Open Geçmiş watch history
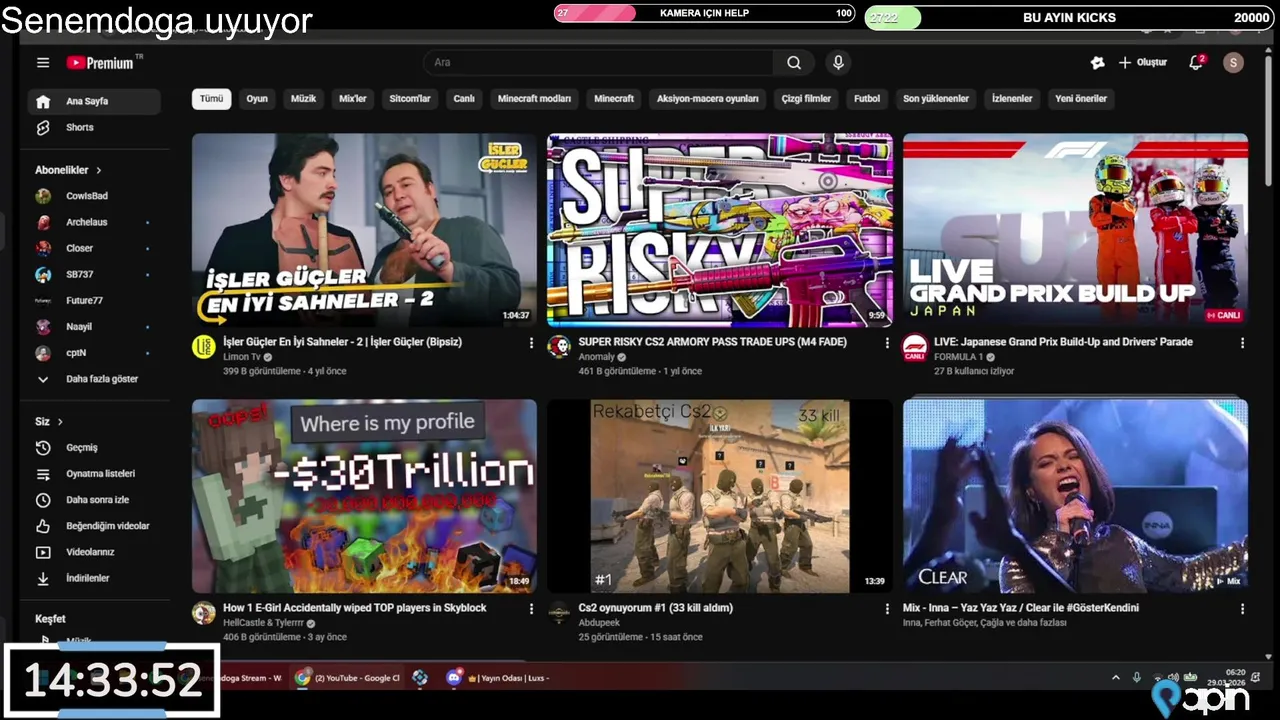 (94, 447)
